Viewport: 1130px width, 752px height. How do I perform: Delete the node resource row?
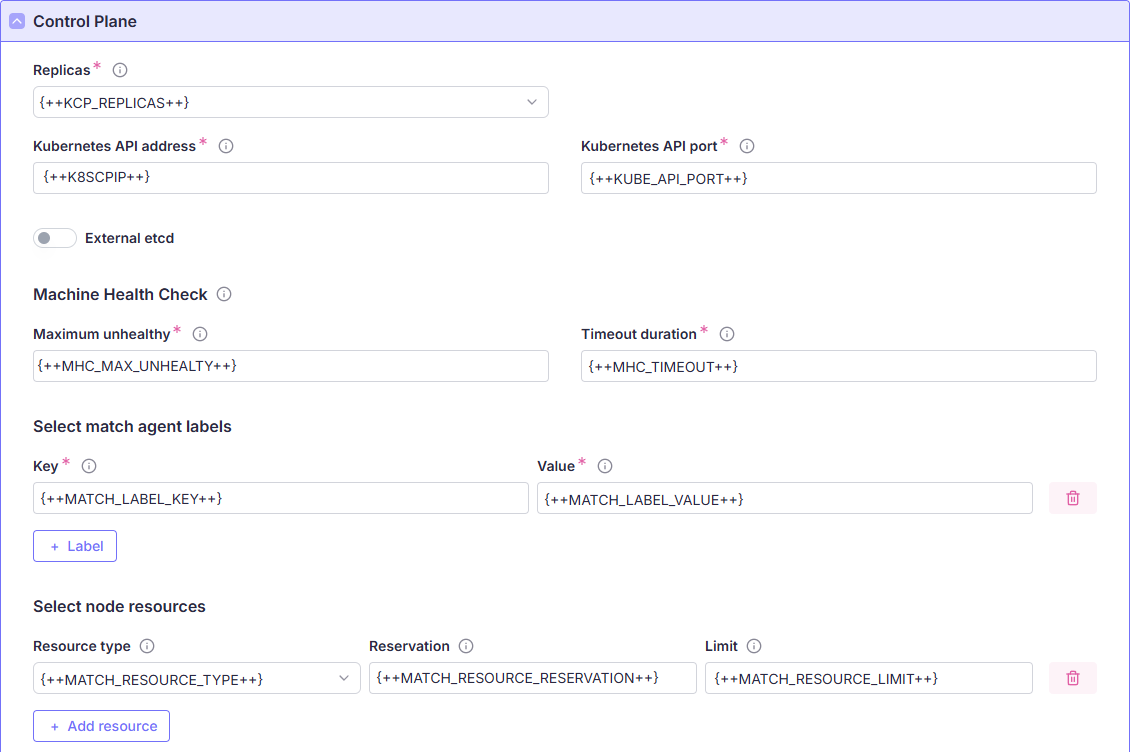point(1072,678)
